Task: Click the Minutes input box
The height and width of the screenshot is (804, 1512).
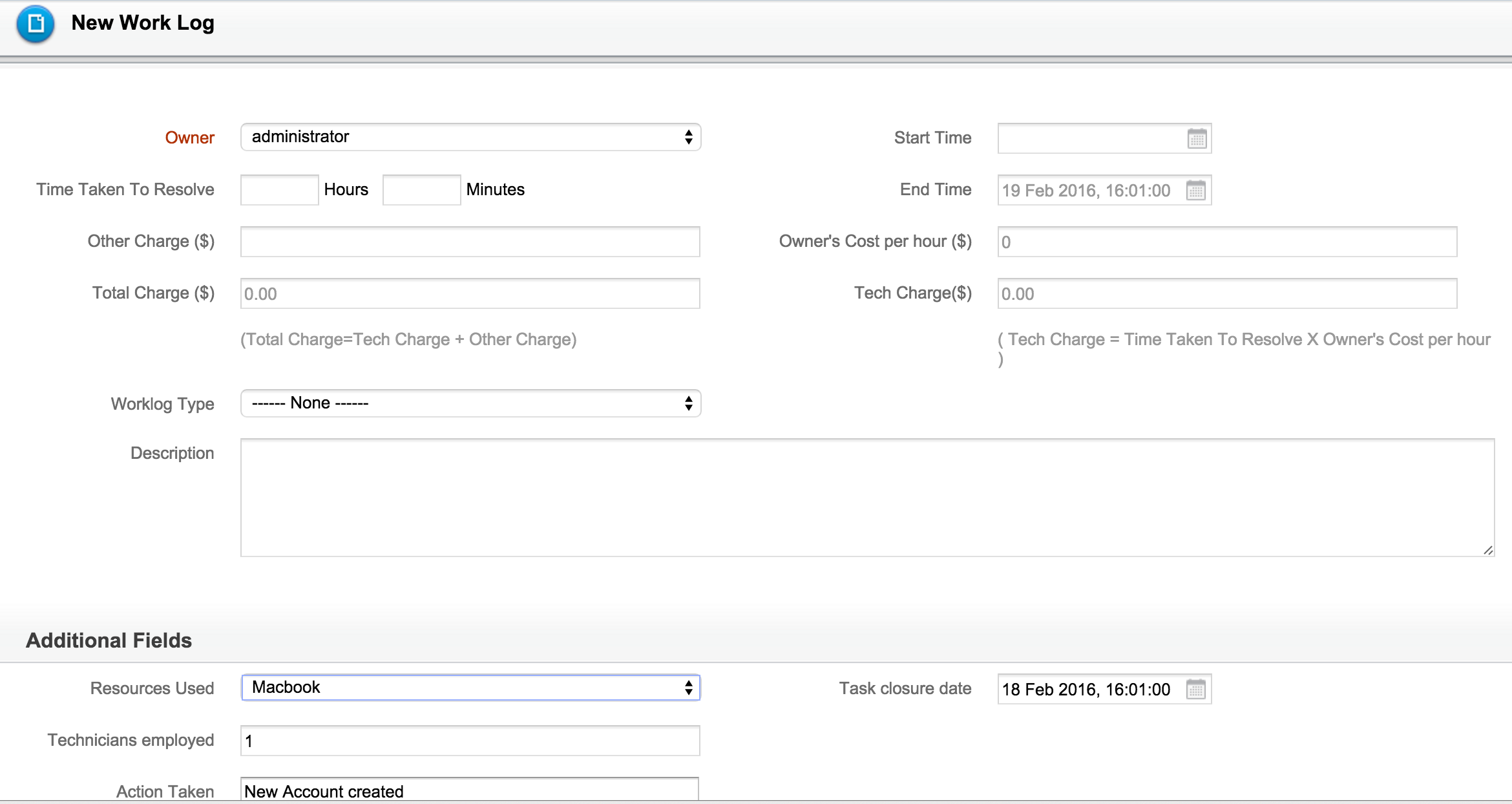Action: 421,190
